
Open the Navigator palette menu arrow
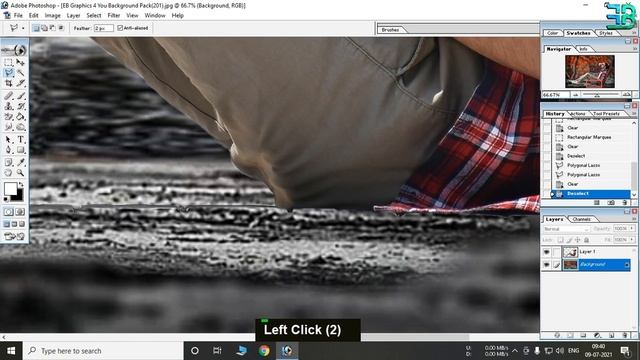pyautogui.click(x=634, y=49)
